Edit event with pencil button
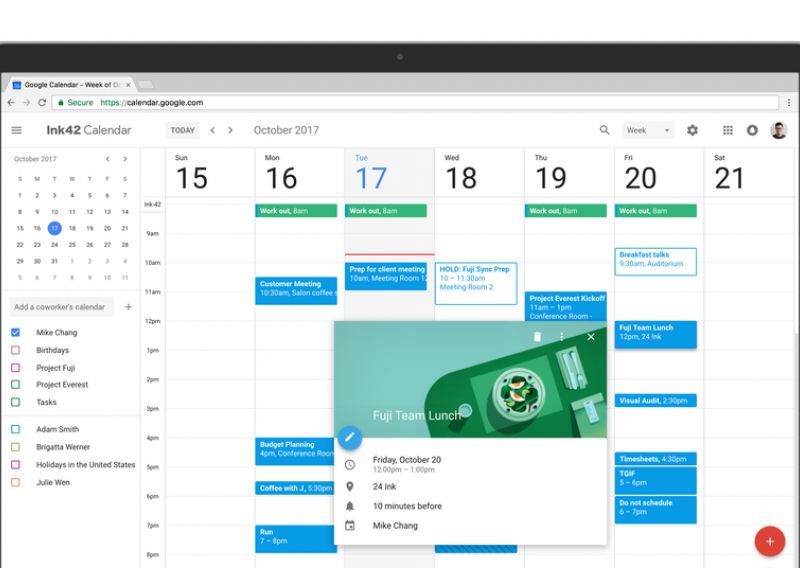 [x=349, y=437]
